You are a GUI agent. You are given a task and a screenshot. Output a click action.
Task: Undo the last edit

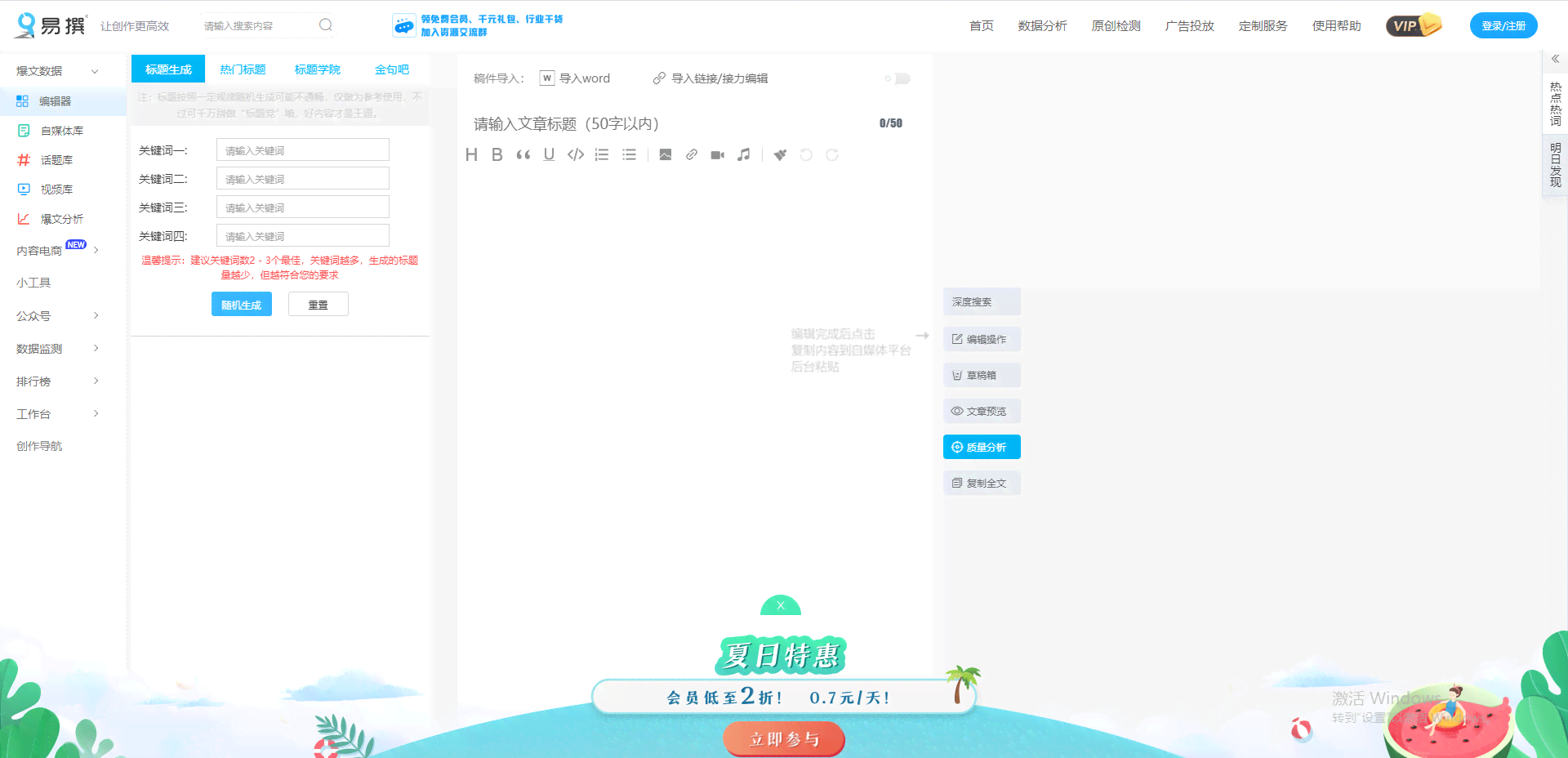pyautogui.click(x=806, y=154)
